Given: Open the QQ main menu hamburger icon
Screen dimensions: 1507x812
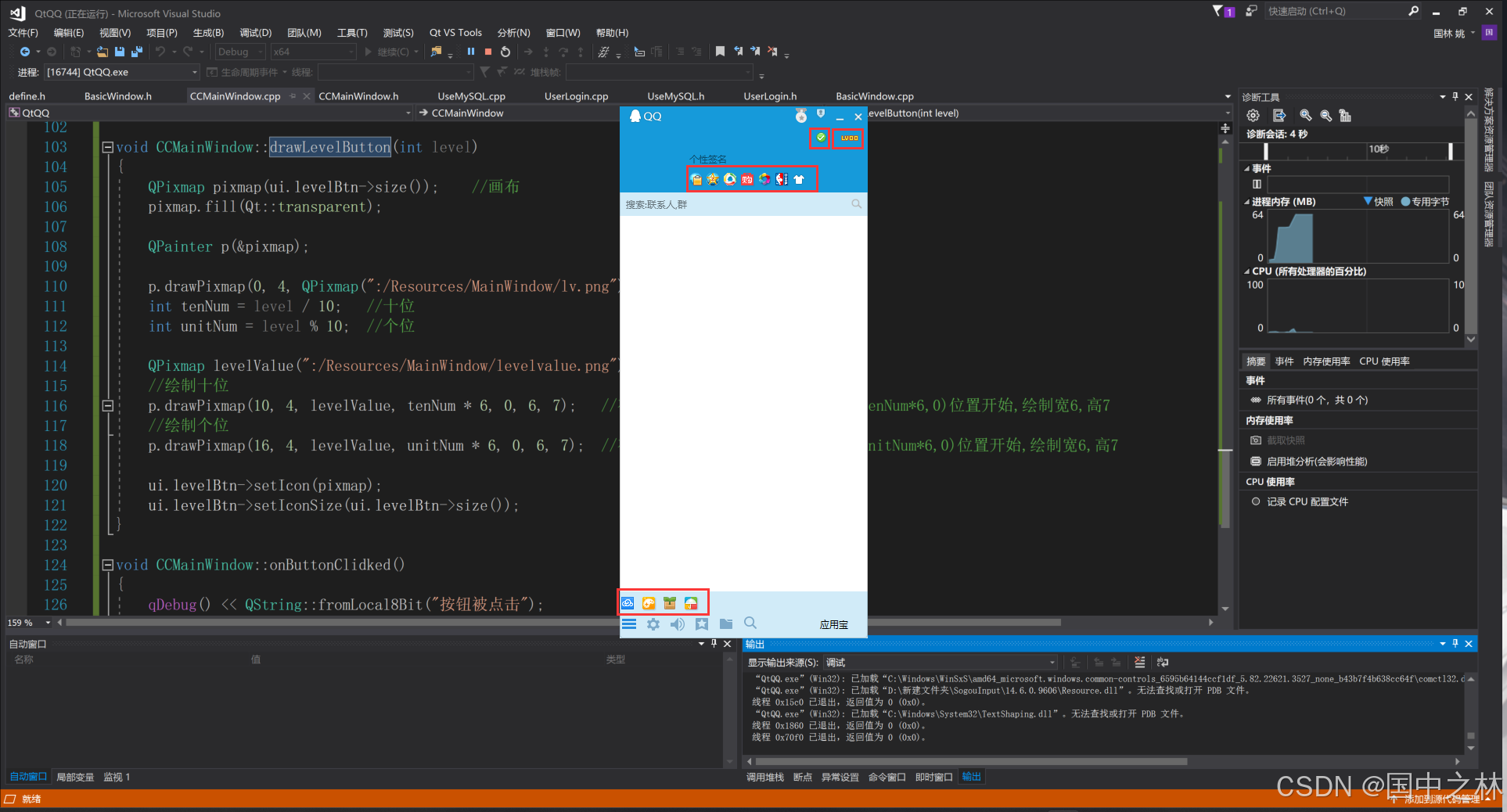Looking at the screenshot, I should (x=629, y=623).
